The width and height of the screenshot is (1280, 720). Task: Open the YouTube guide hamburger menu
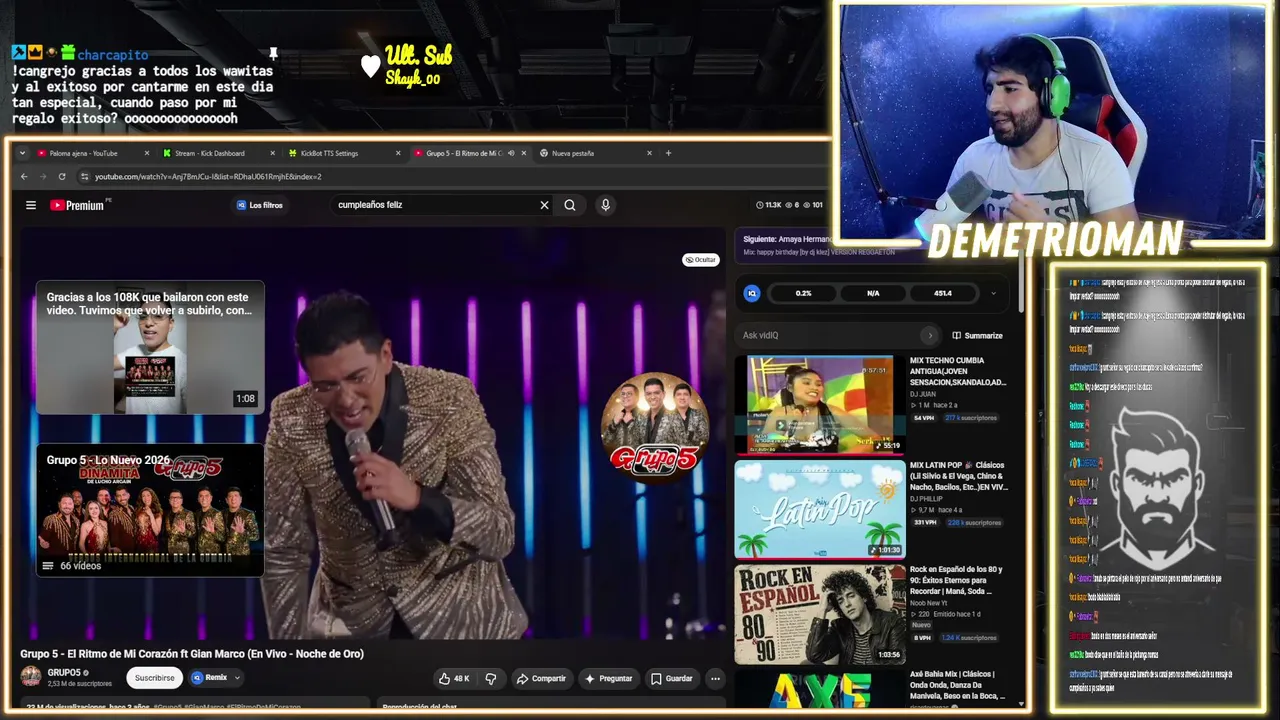(x=31, y=205)
